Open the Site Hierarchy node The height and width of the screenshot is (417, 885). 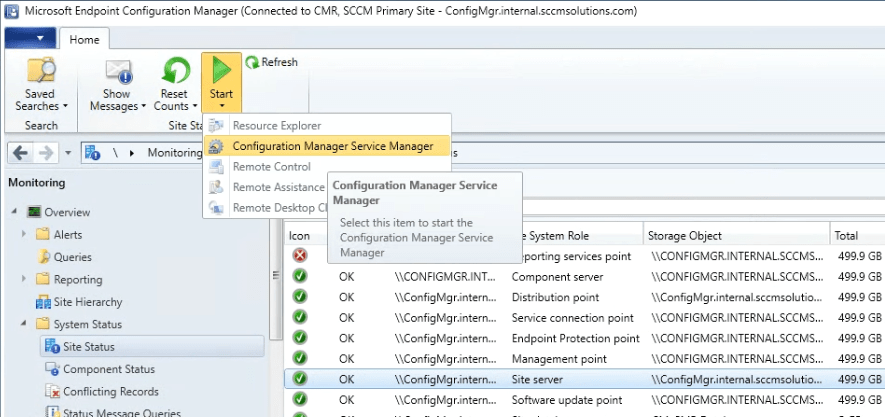tap(87, 302)
